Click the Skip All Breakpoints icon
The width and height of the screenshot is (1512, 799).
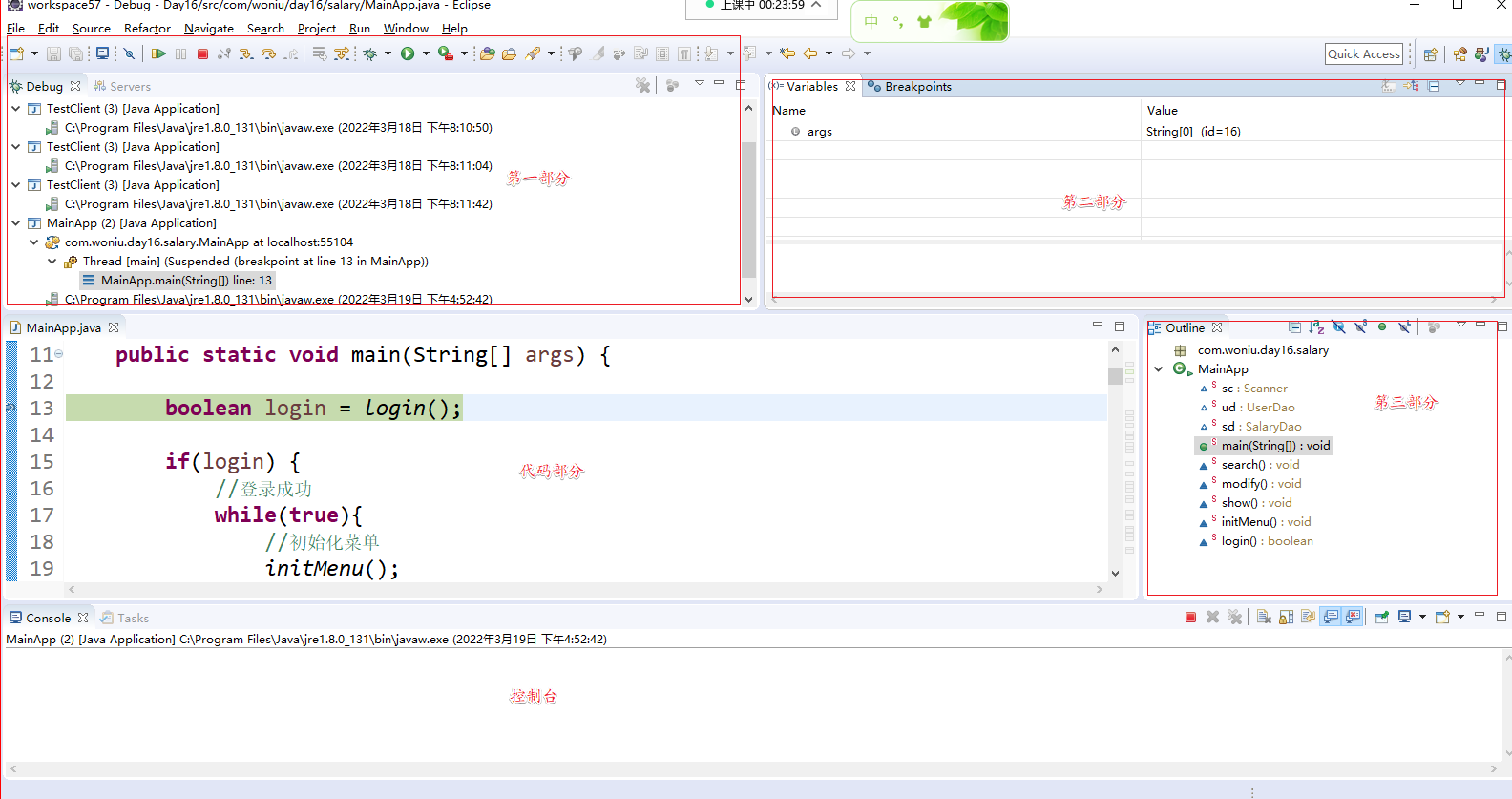click(129, 53)
